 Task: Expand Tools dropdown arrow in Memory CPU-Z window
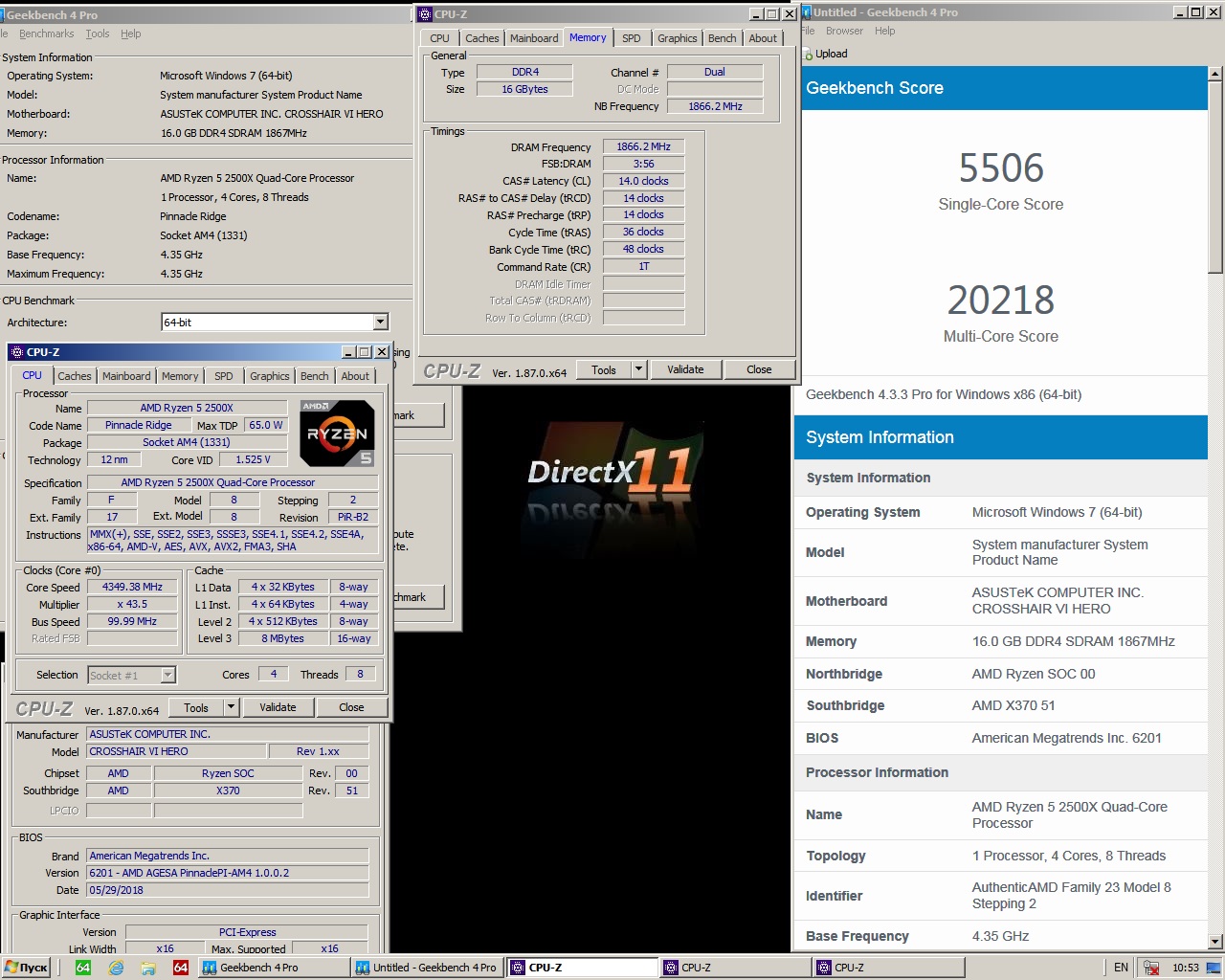point(639,369)
